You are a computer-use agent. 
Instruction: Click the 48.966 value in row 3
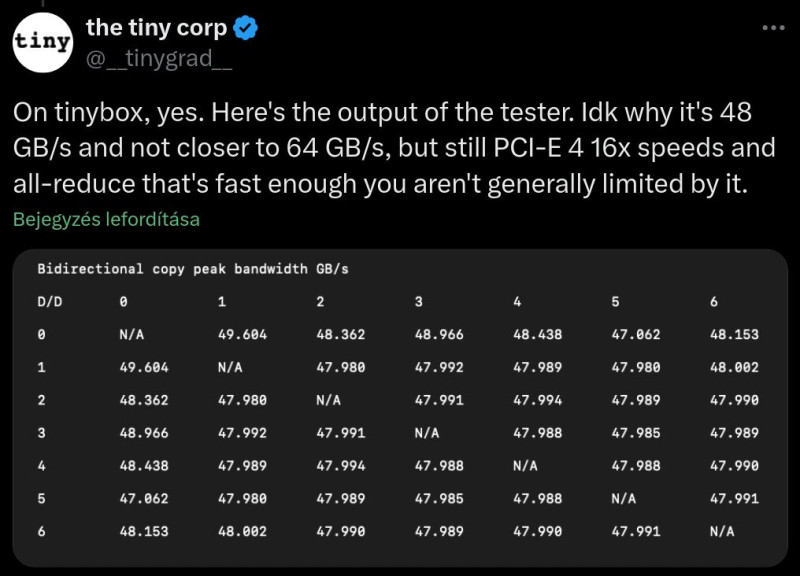[144, 433]
